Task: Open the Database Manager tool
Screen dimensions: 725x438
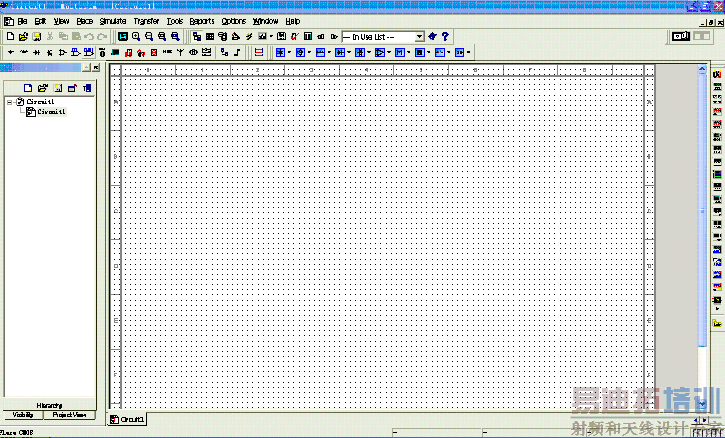Action: point(223,37)
